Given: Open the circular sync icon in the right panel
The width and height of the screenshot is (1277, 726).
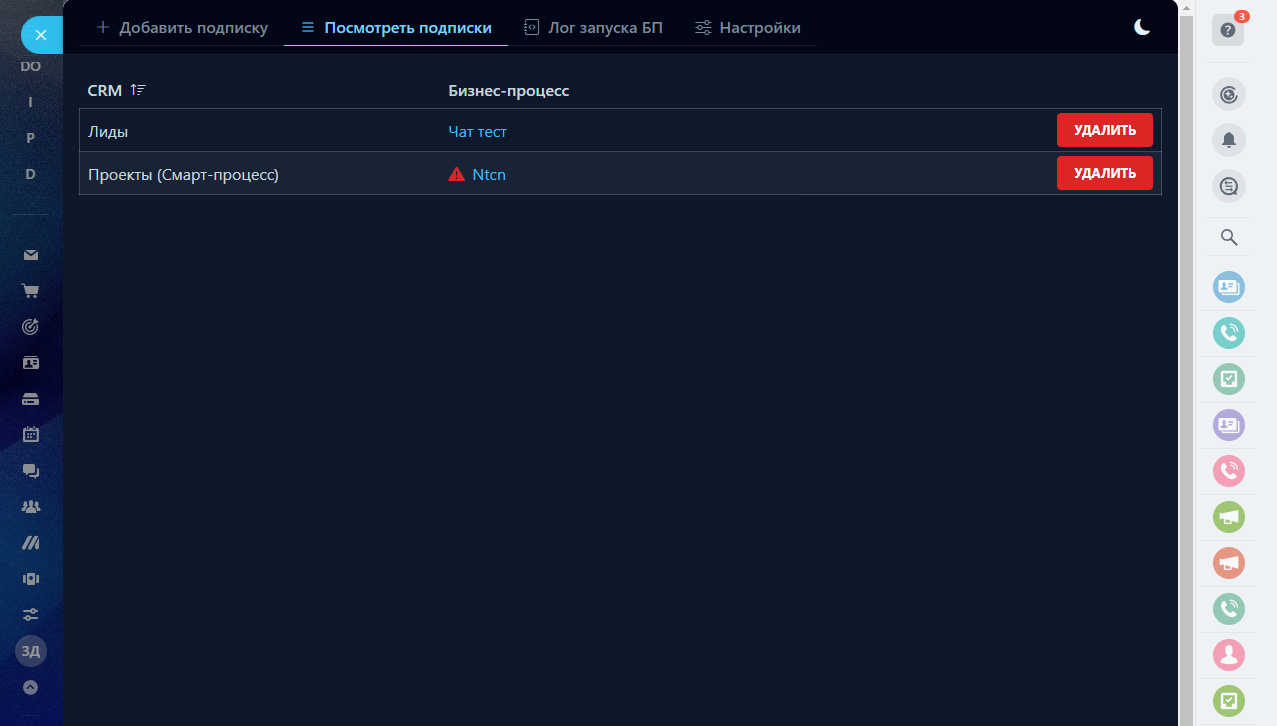Looking at the screenshot, I should pyautogui.click(x=1229, y=95).
